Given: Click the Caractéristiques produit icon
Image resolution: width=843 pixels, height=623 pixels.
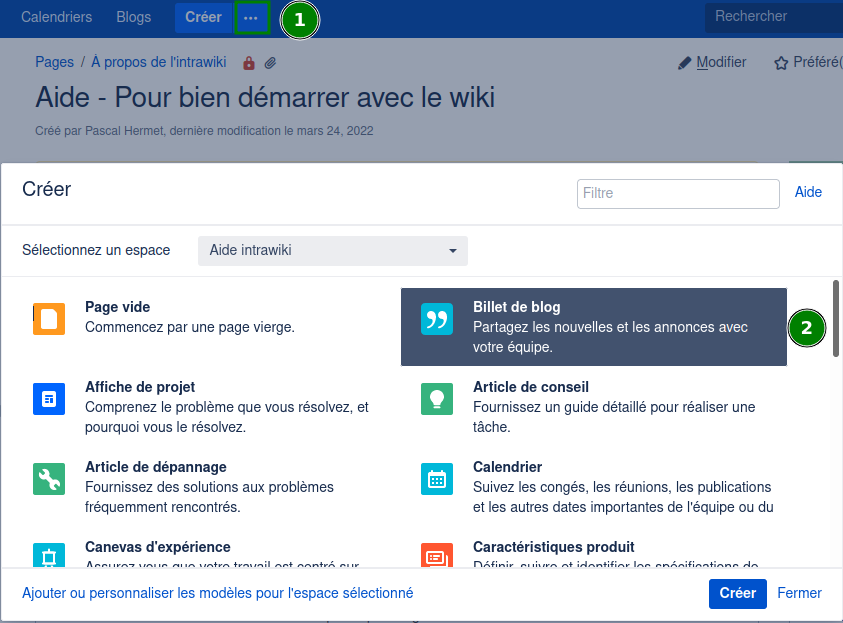Looking at the screenshot, I should click(x=437, y=555).
